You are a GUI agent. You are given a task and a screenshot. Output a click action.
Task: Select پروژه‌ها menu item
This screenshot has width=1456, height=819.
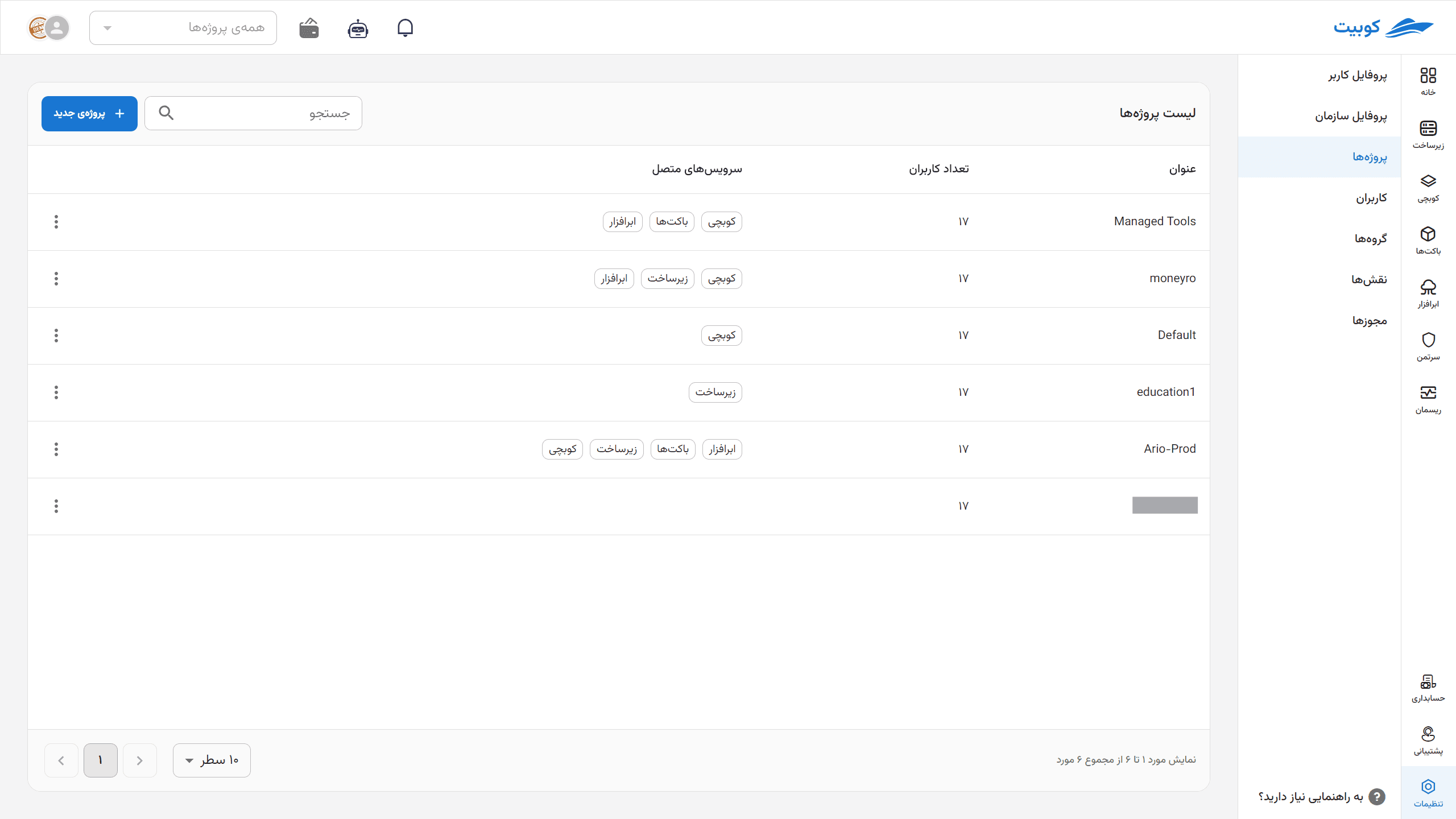(x=1319, y=157)
